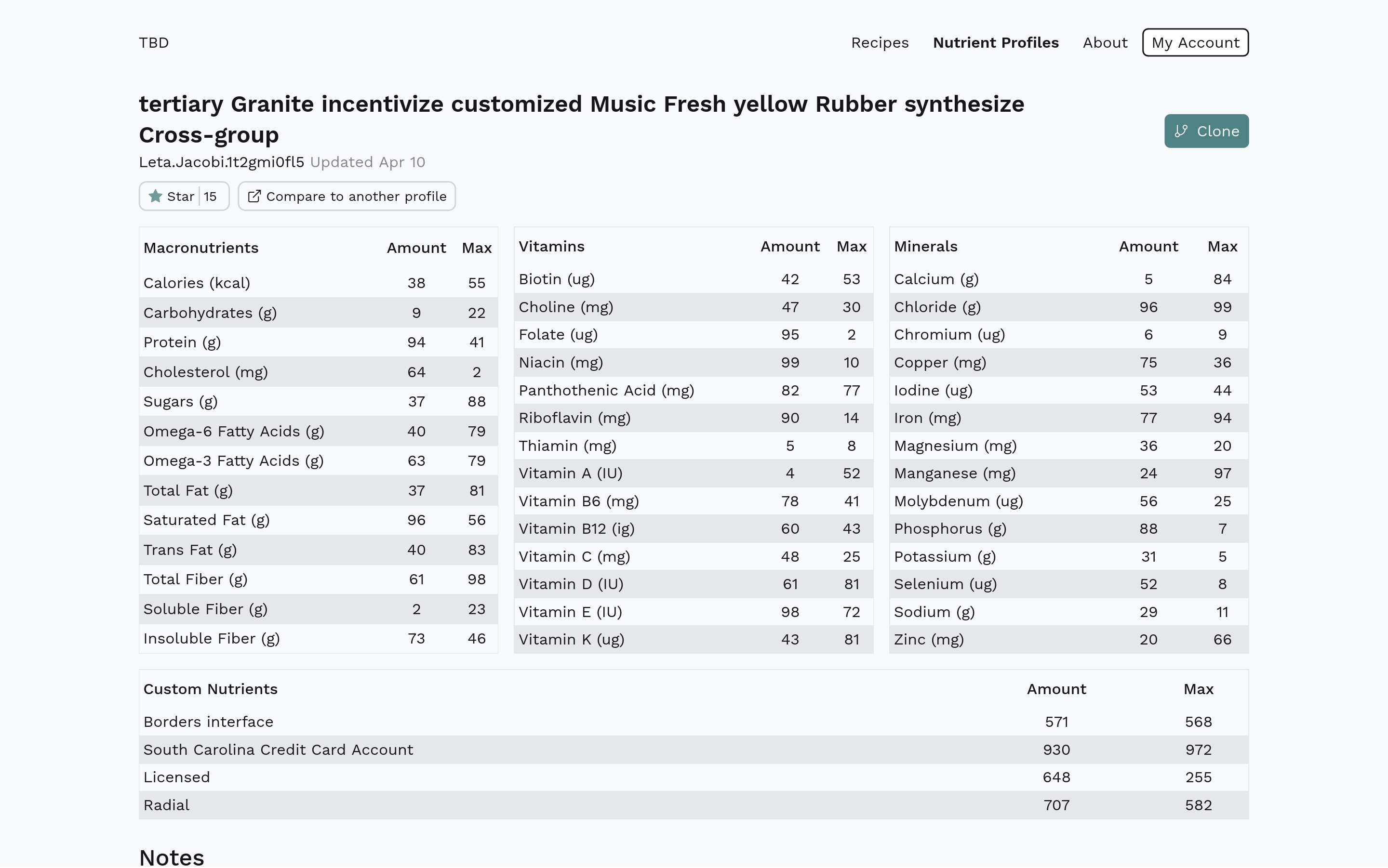Viewport: 1388px width, 868px height.
Task: Open My Account
Action: 1194,43
